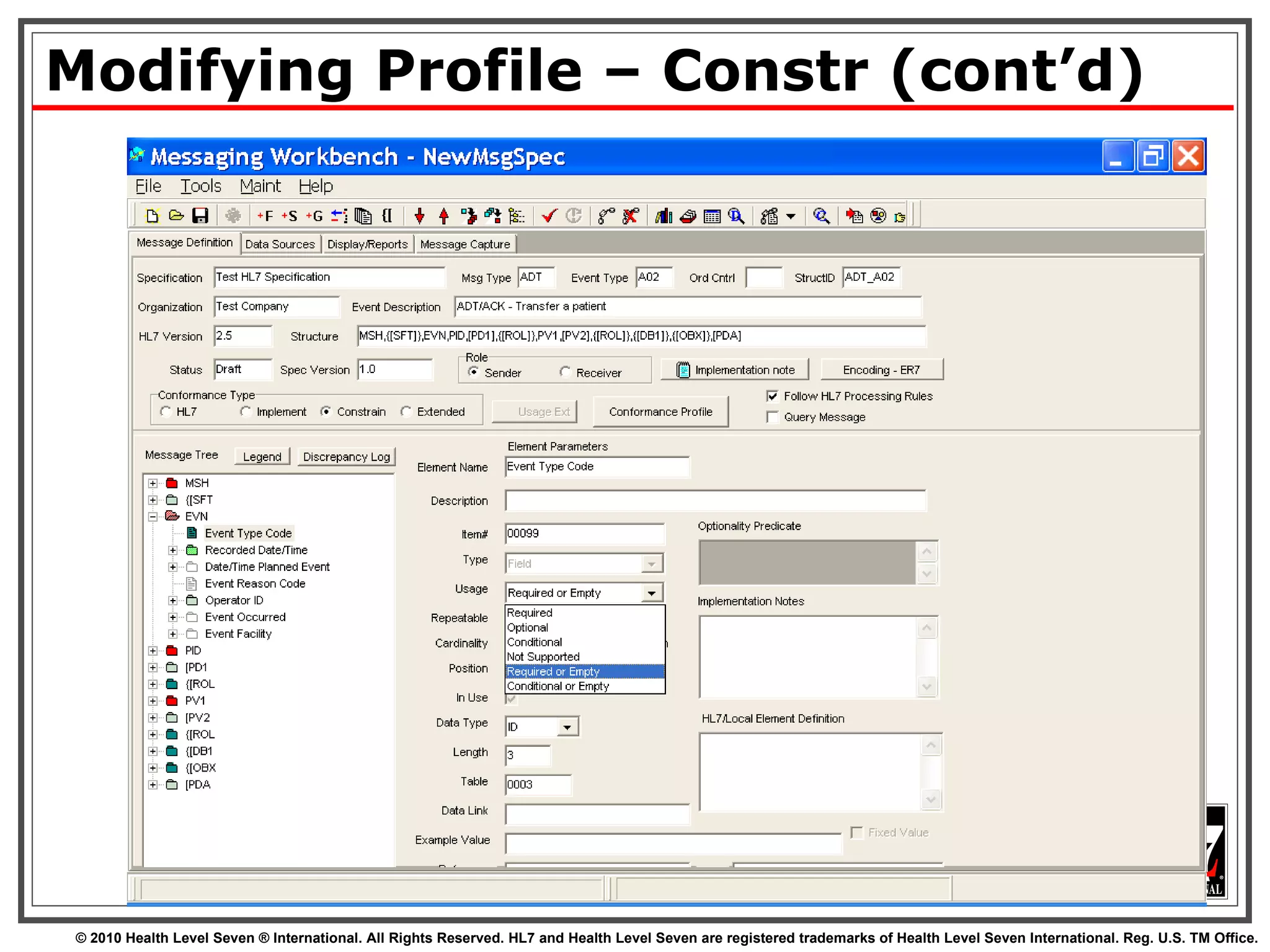Click the copy pages toolbar icon

363,216
